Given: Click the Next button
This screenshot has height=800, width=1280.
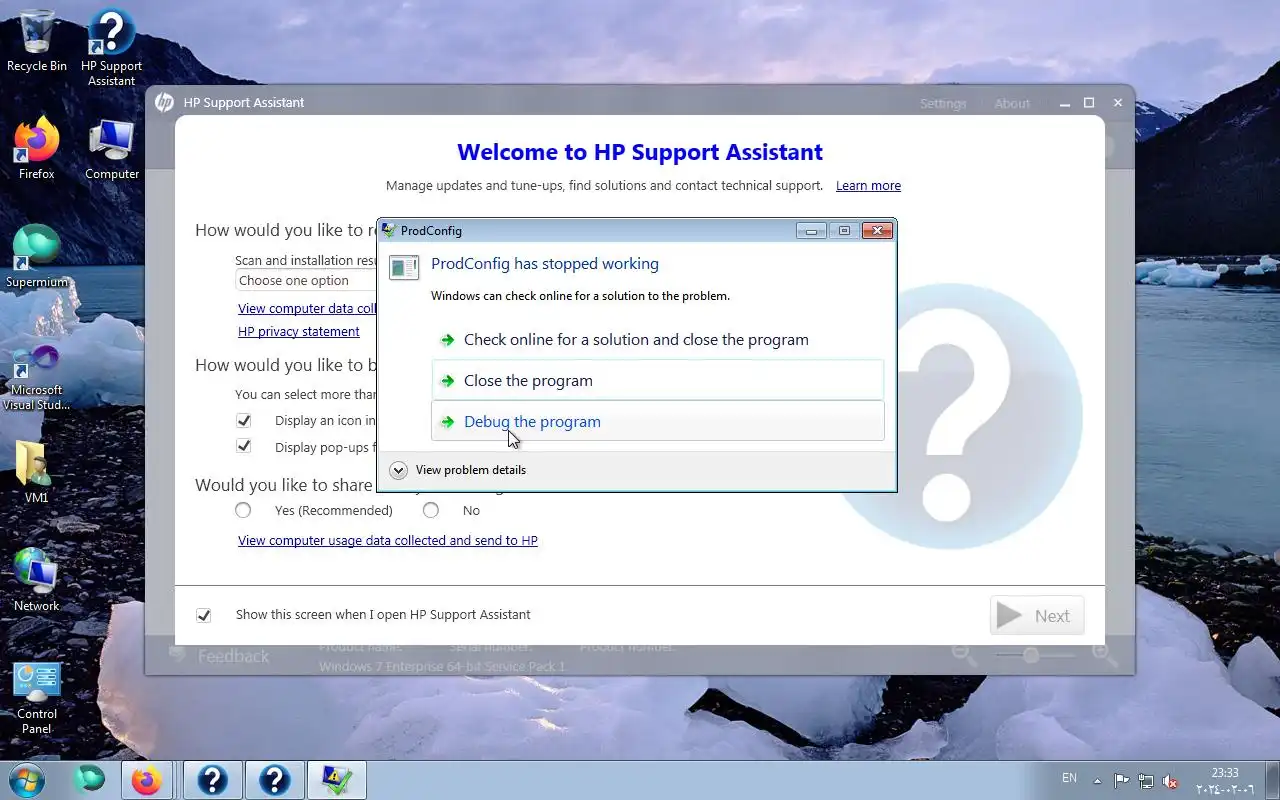Looking at the screenshot, I should click(1037, 616).
